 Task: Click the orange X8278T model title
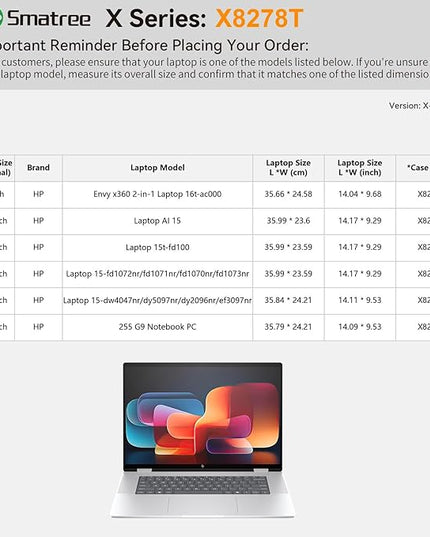(259, 18)
